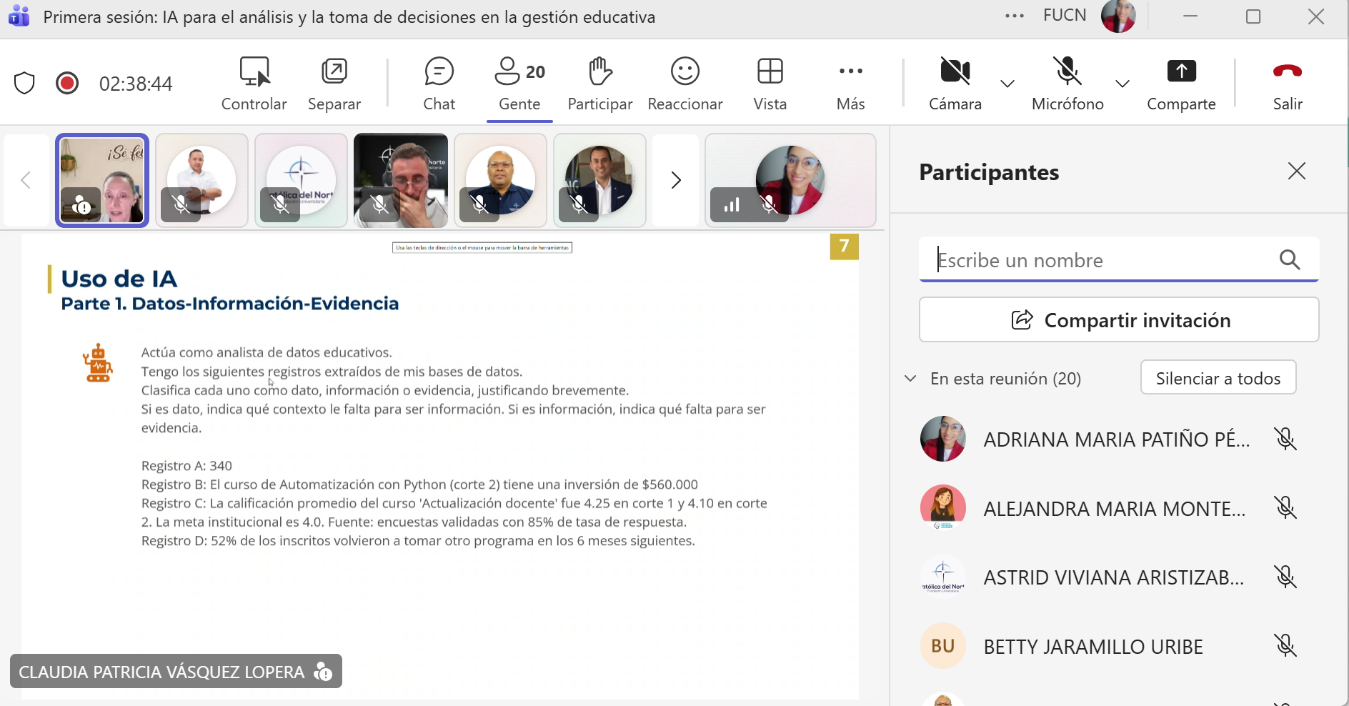This screenshot has width=1349, height=706.
Task: Click the search magnifier icon
Action: point(1290,260)
